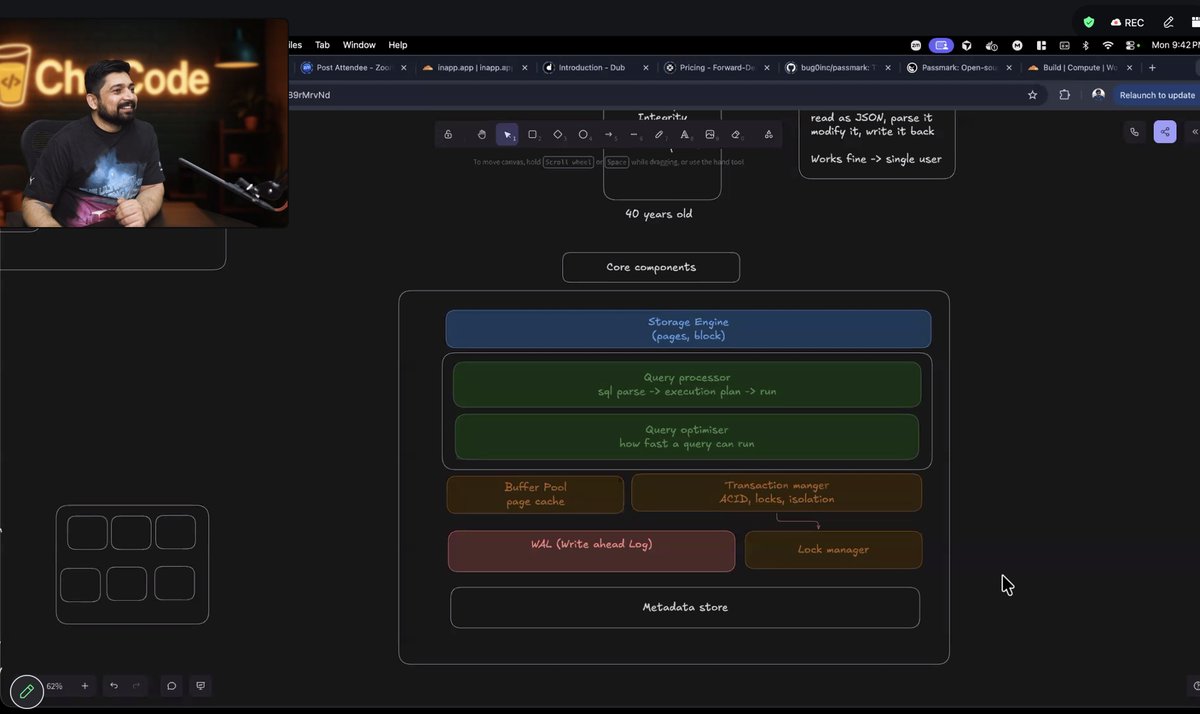The width and height of the screenshot is (1200, 714).
Task: Toggle the canvas lock icon
Action: 448,134
